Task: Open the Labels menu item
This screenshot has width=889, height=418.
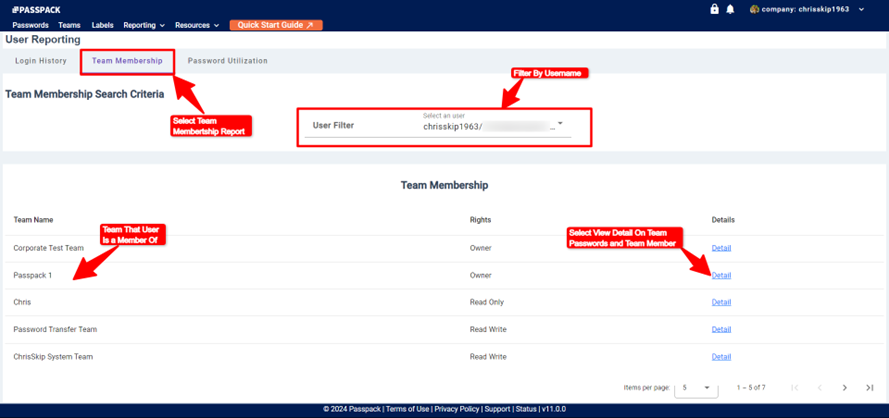Action: [102, 26]
